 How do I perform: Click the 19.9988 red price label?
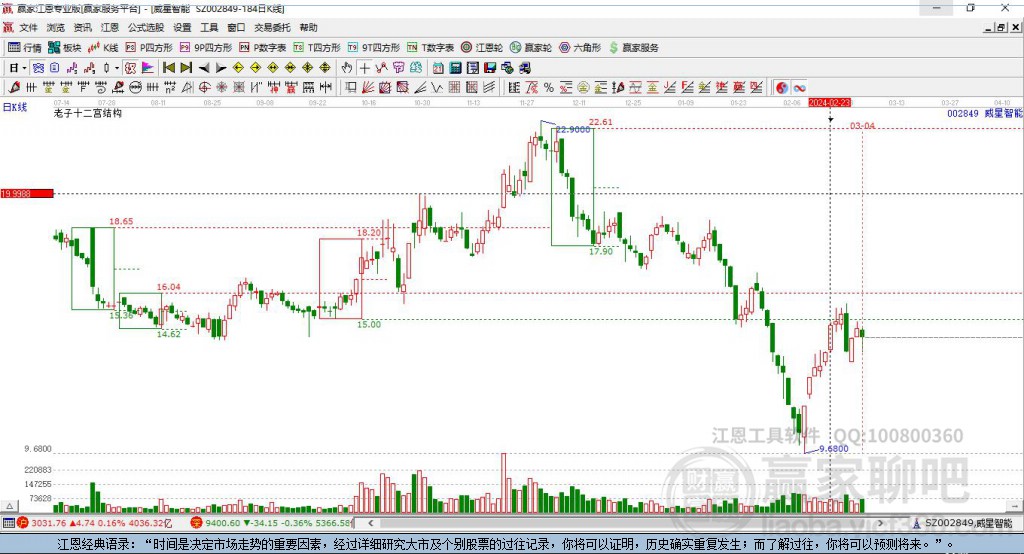tap(27, 193)
